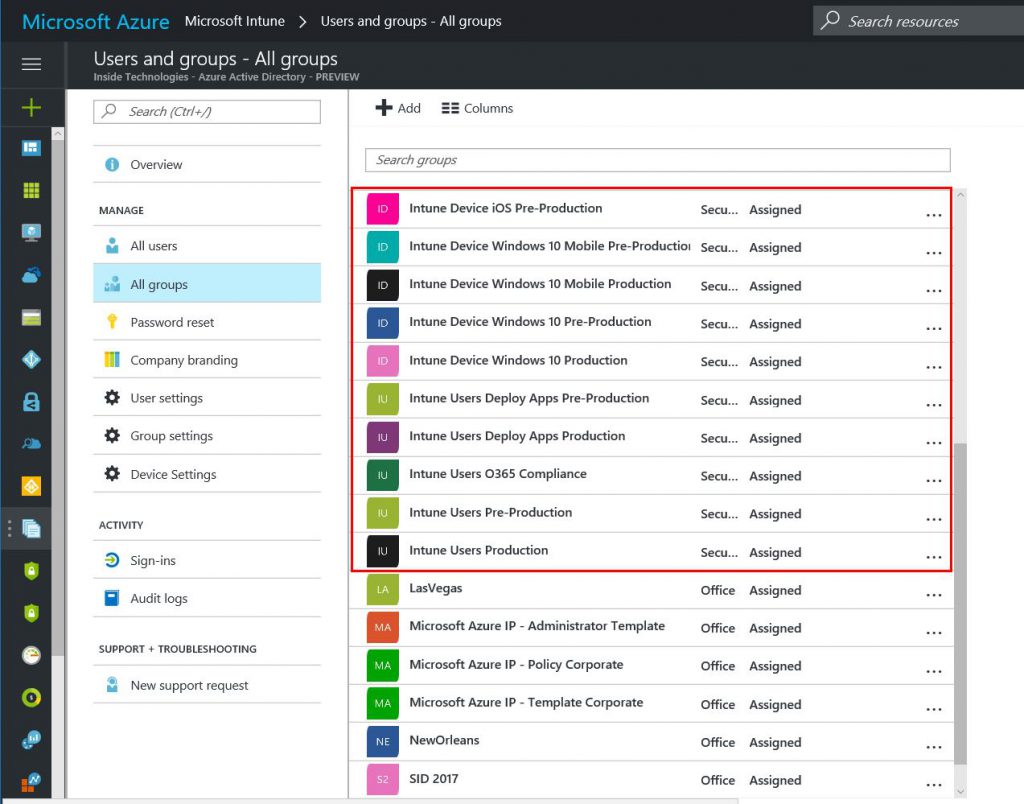
Task: Open more options for Intune Users Deploy Apps Pre-Production
Action: 934,405
